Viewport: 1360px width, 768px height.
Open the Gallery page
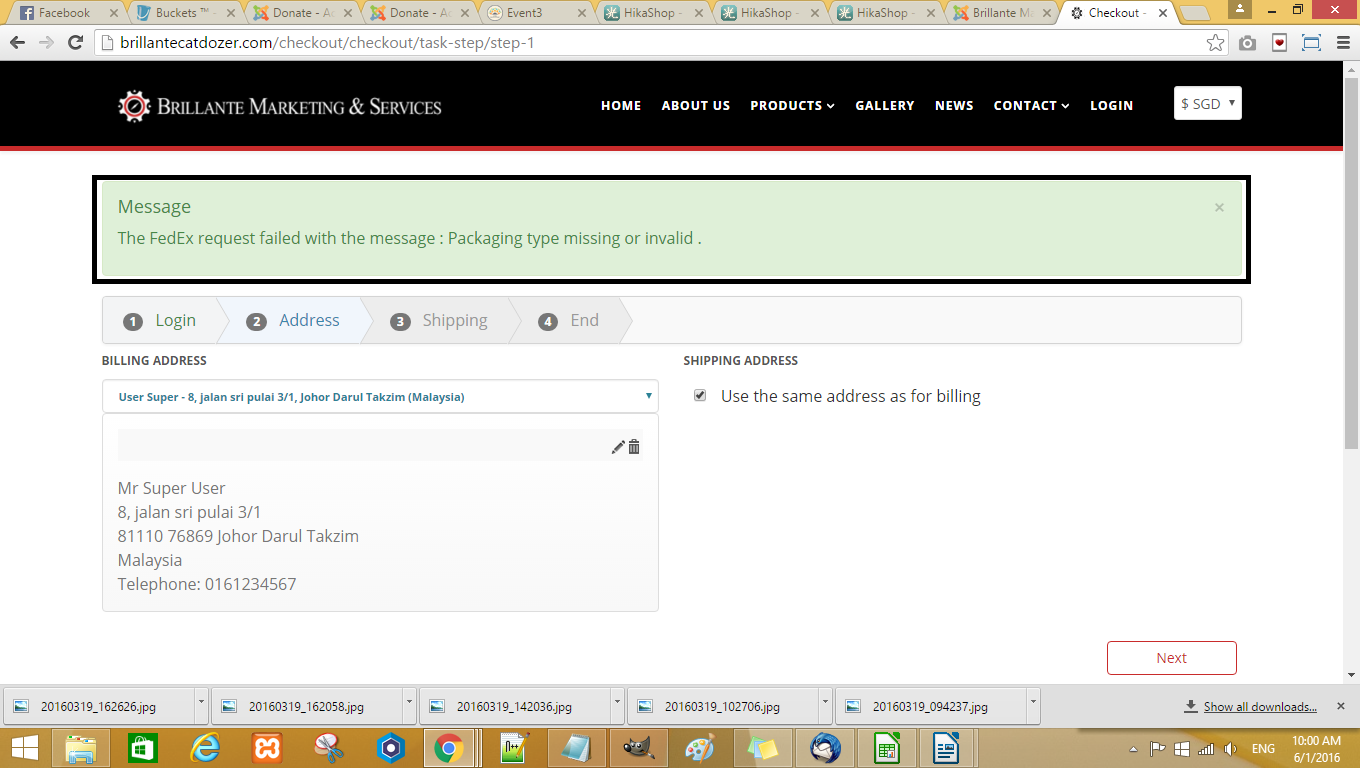(x=885, y=105)
